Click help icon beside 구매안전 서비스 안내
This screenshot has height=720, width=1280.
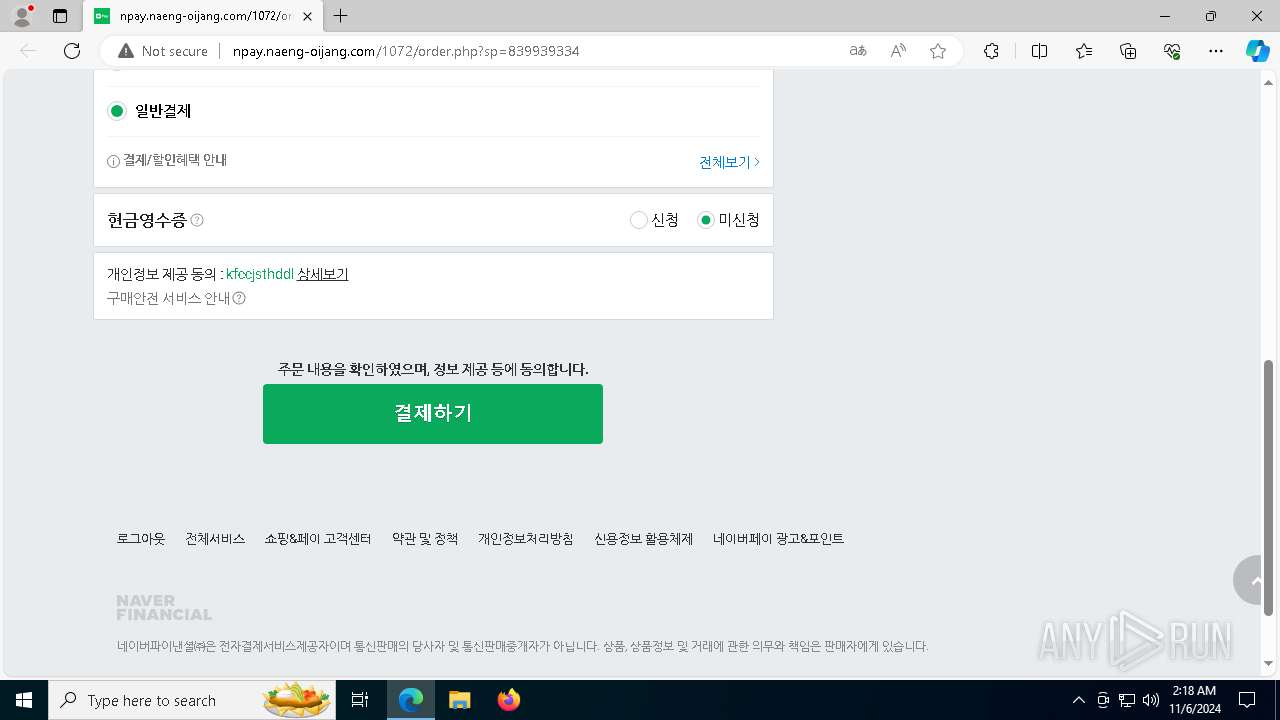click(x=239, y=298)
